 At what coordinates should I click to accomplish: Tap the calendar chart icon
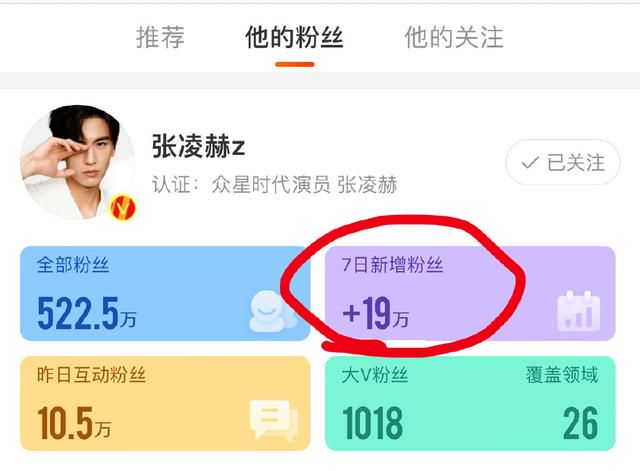click(x=578, y=311)
